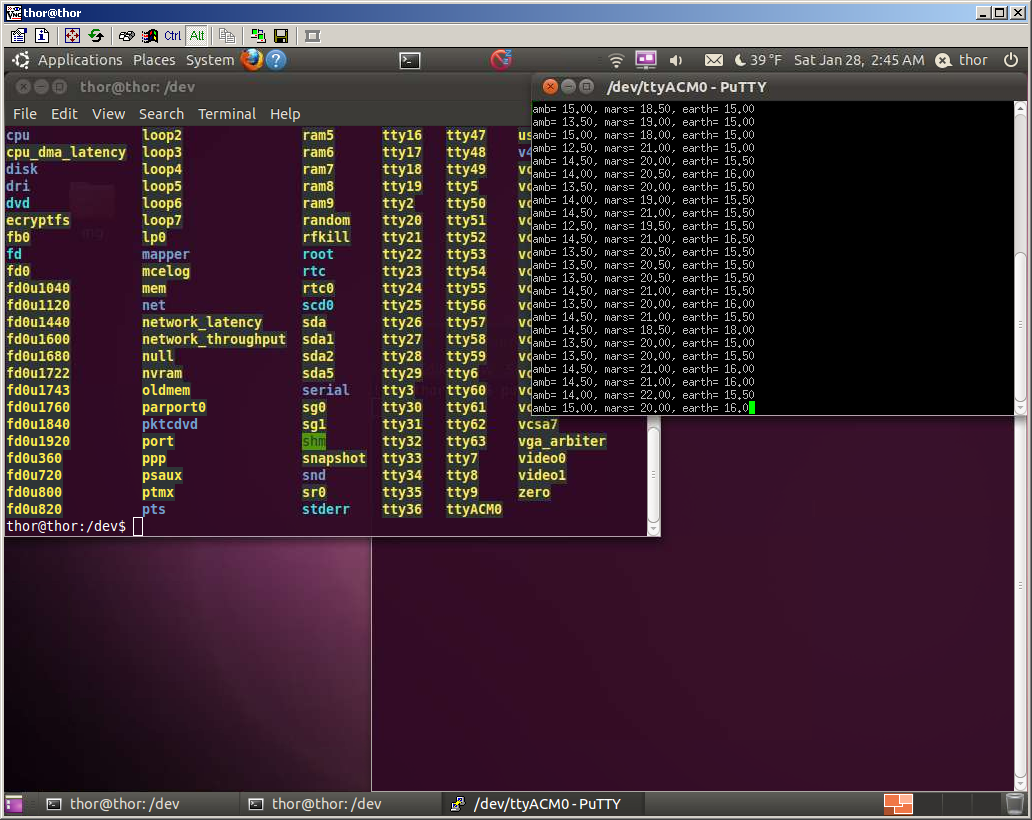
Task: Open the sound volume indicator
Action: (676, 61)
